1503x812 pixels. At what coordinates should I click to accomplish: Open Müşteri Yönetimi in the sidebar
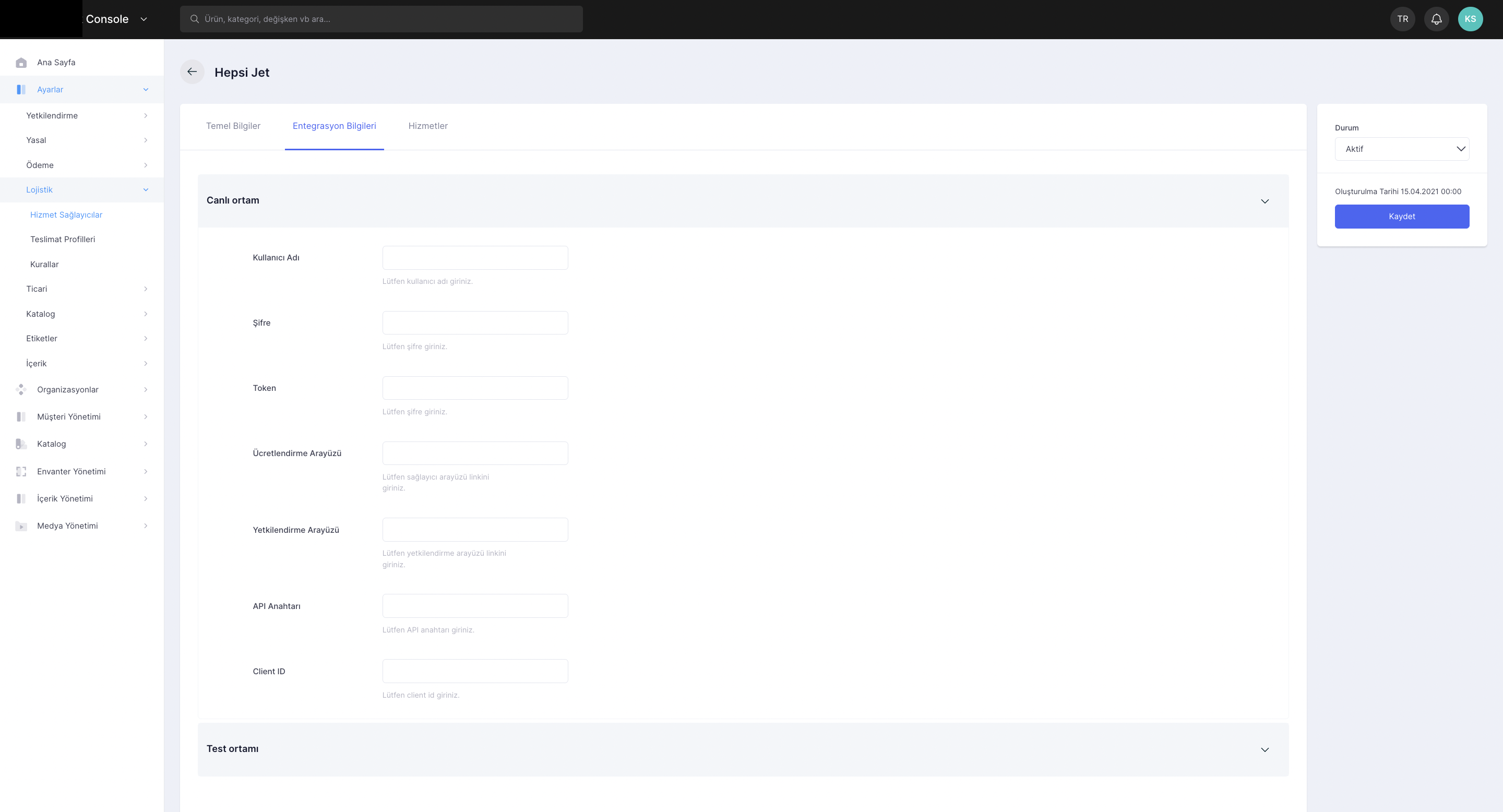[69, 416]
